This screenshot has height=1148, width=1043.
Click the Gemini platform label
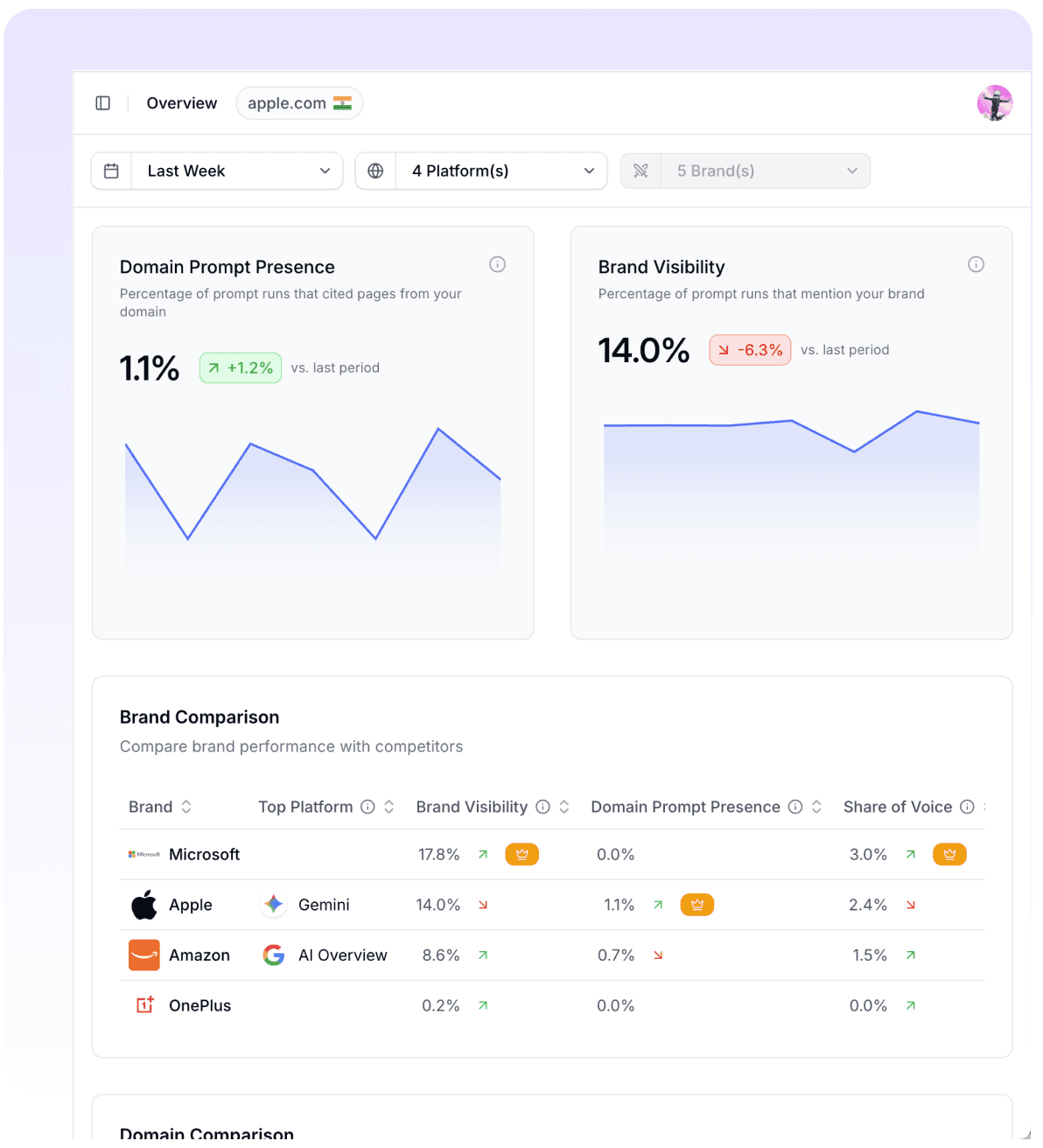click(x=324, y=905)
